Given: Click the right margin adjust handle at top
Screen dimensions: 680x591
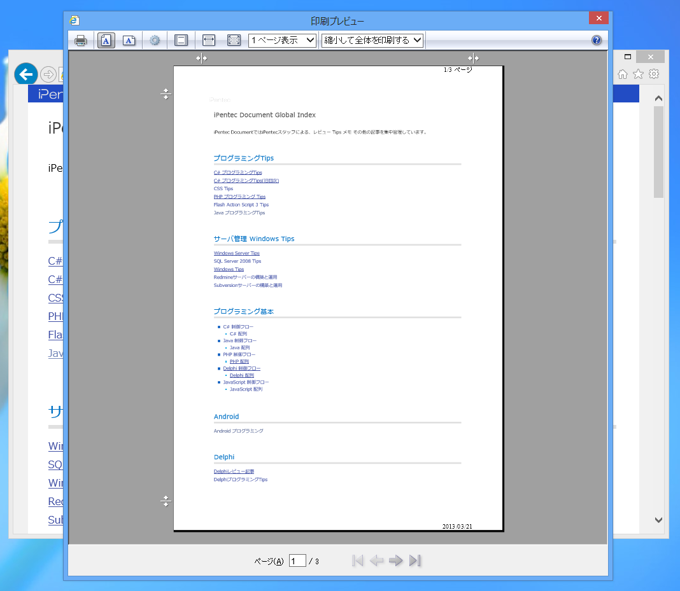Looking at the screenshot, I should [x=473, y=58].
